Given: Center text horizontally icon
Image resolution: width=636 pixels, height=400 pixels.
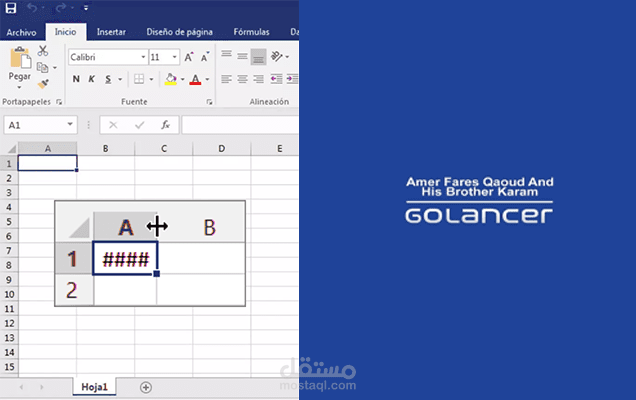Looking at the screenshot, I should (x=242, y=79).
